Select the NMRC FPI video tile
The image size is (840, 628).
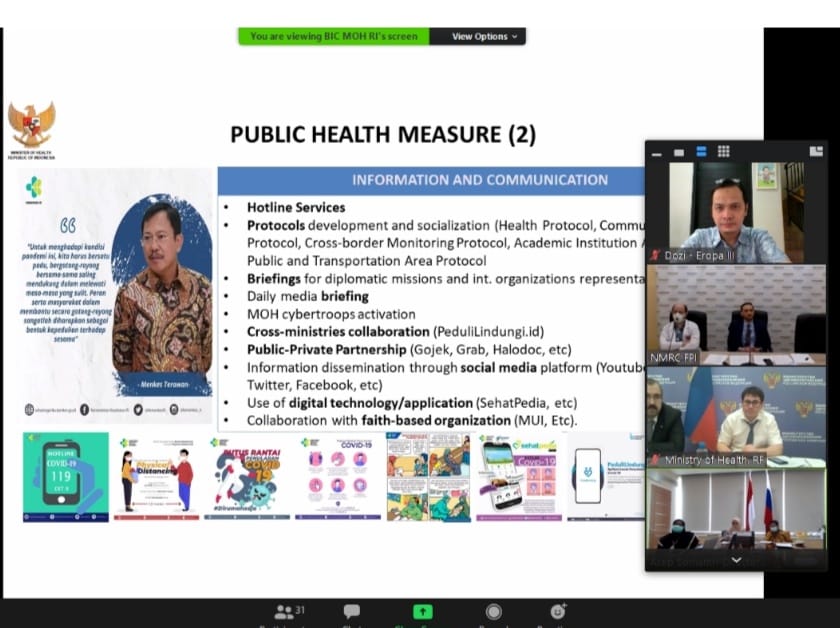click(x=737, y=315)
